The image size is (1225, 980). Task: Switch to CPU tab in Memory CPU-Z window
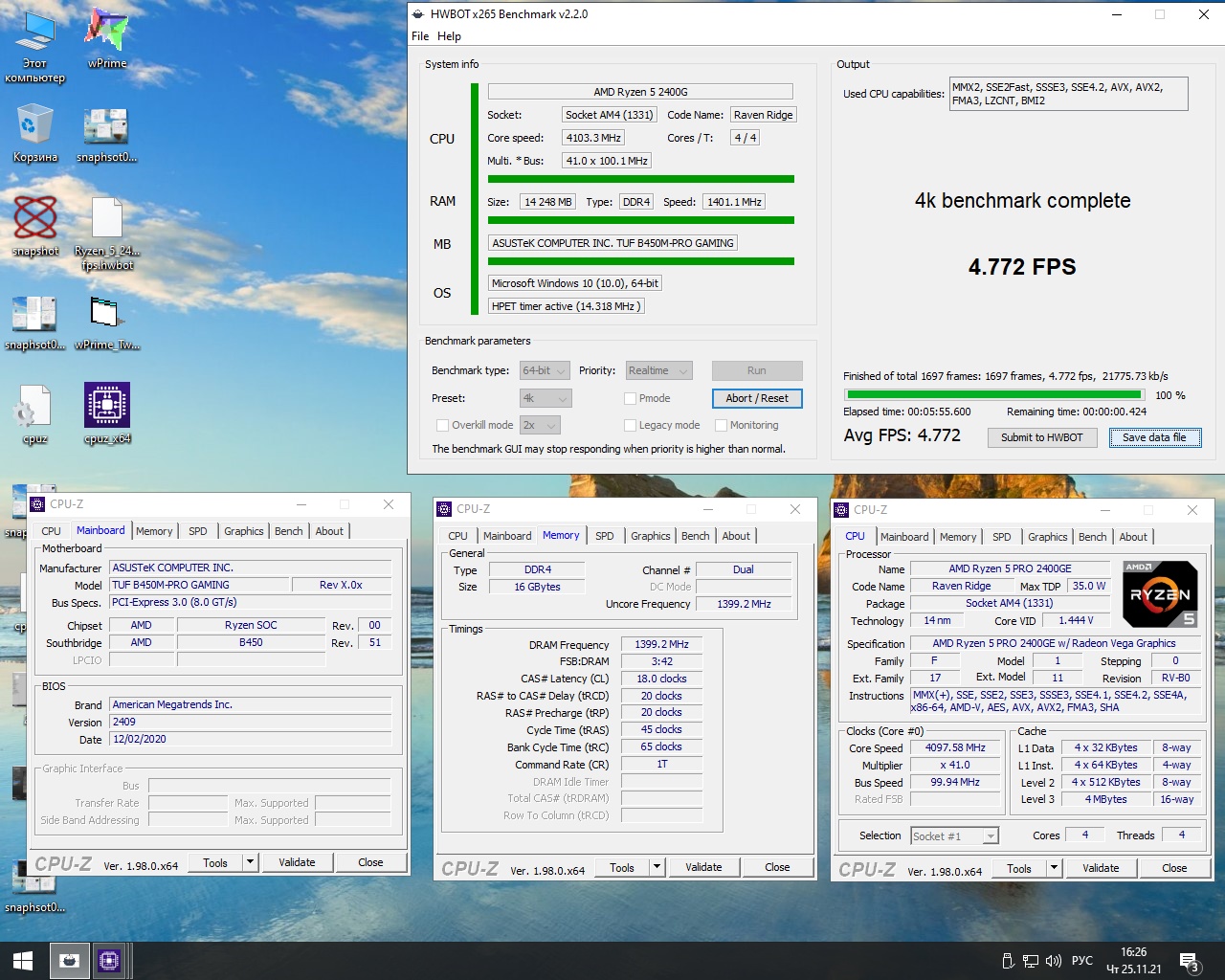(x=458, y=536)
